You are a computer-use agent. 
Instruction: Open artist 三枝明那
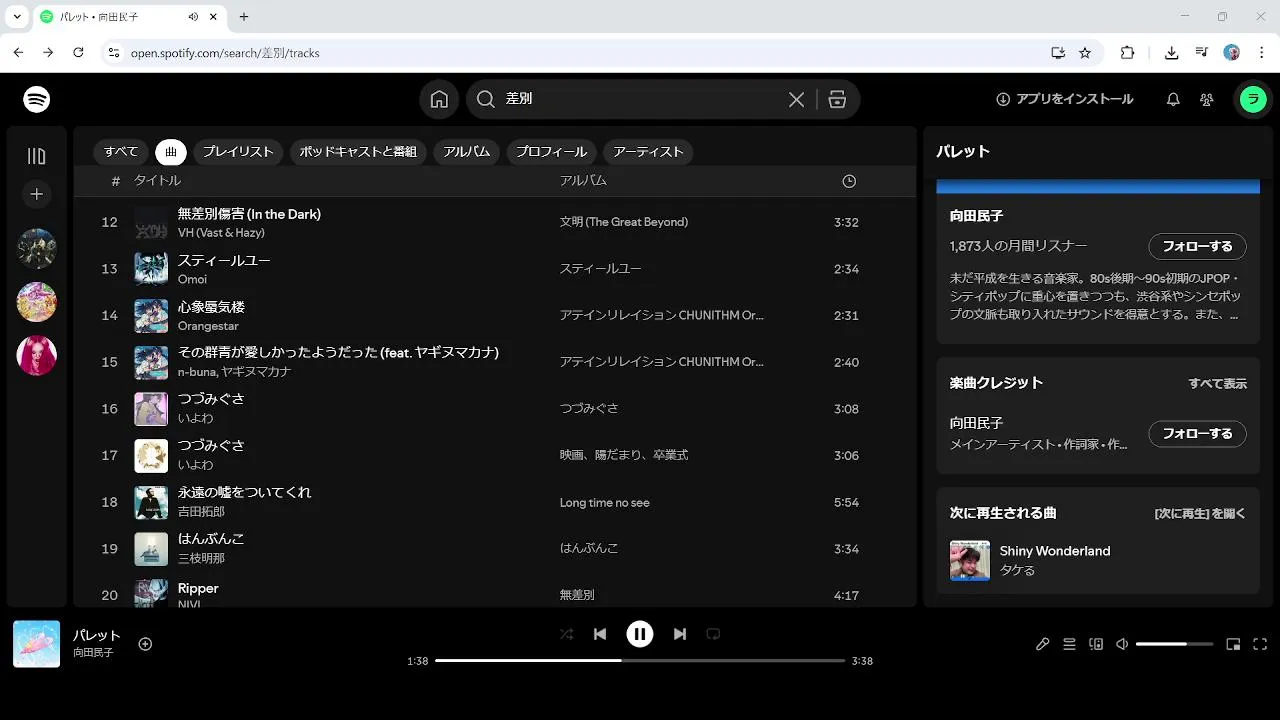point(201,558)
